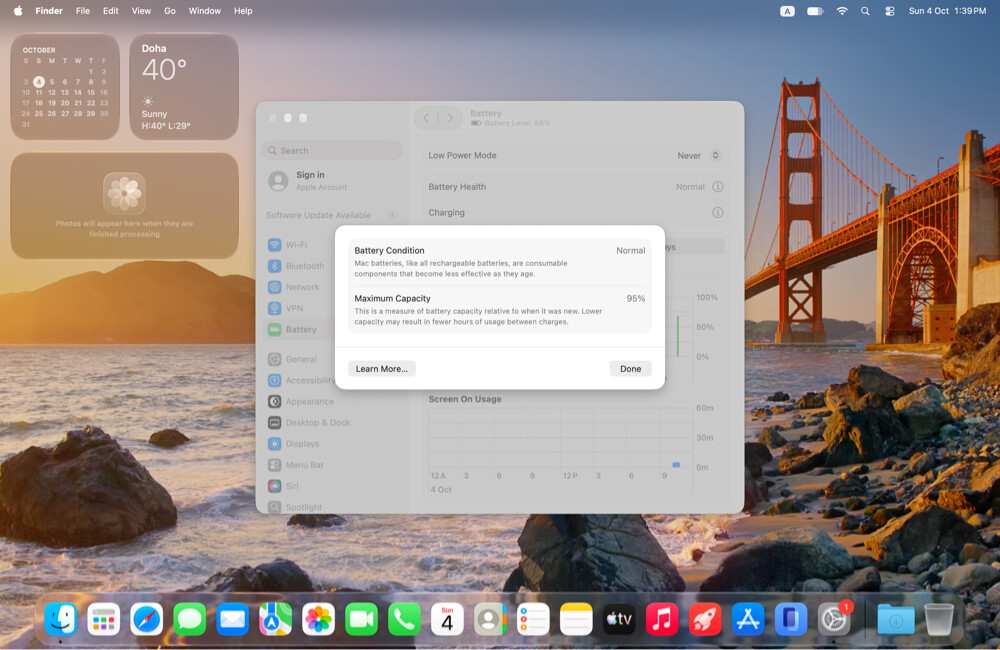Click Done in battery health dialog

tap(630, 369)
